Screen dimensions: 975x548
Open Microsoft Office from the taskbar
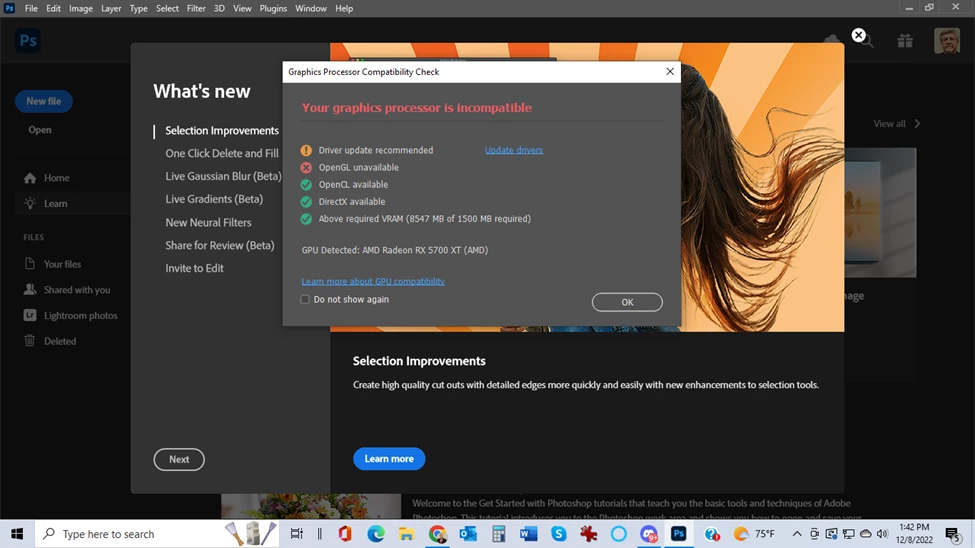345,534
